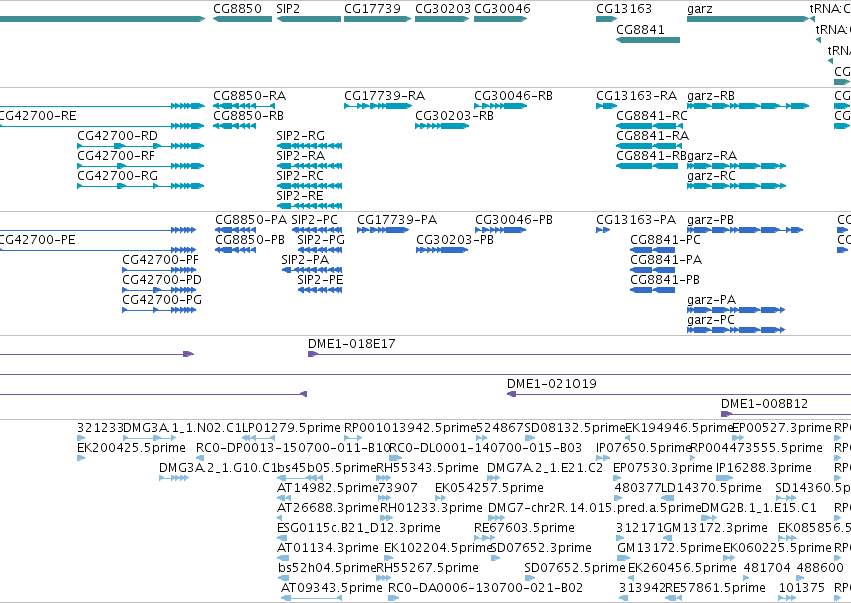Screen dimensions: 851x603
Task: Select the CG42700-RF transcript label
Action: 116,156
